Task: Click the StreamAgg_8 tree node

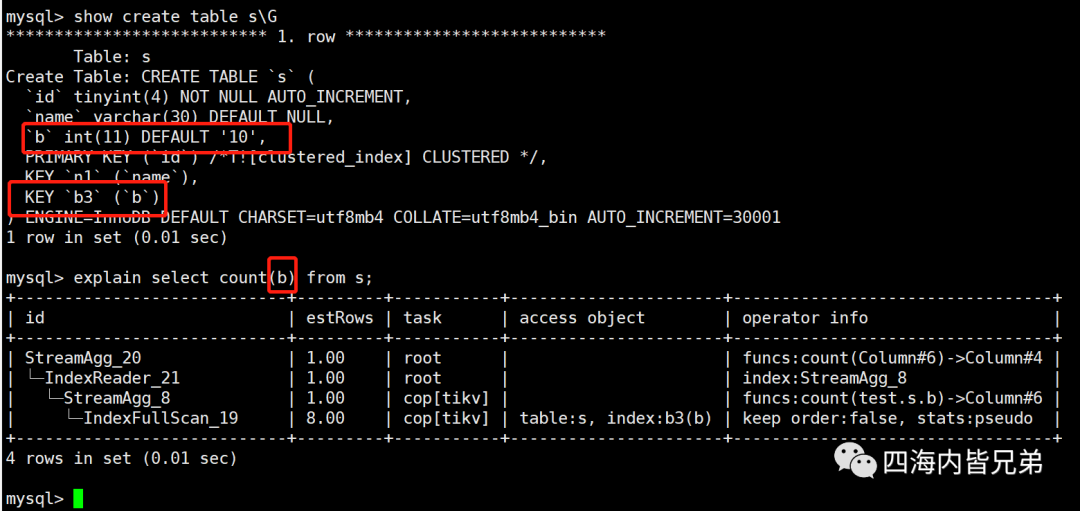Action: click(x=114, y=397)
